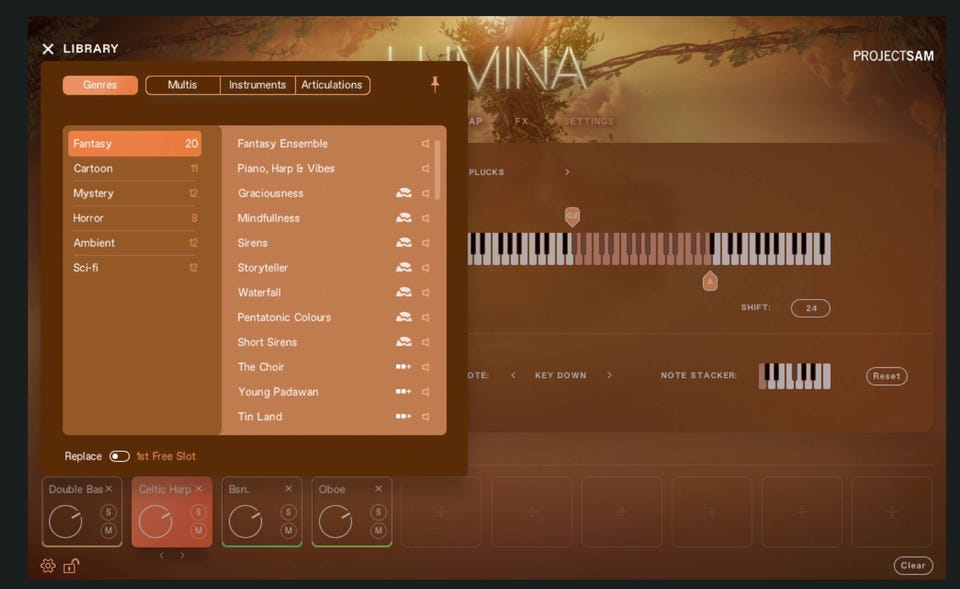Audition Storyteller using its speaker icon
960x589 pixels.
point(425,268)
